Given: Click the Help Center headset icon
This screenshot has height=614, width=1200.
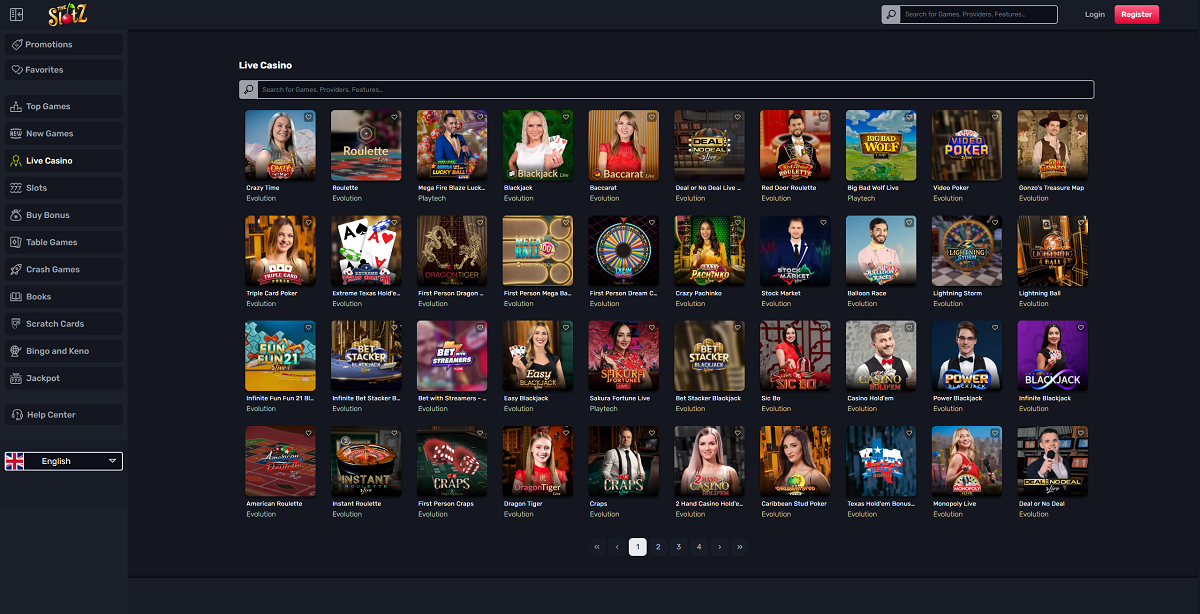Looking at the screenshot, I should pos(16,414).
